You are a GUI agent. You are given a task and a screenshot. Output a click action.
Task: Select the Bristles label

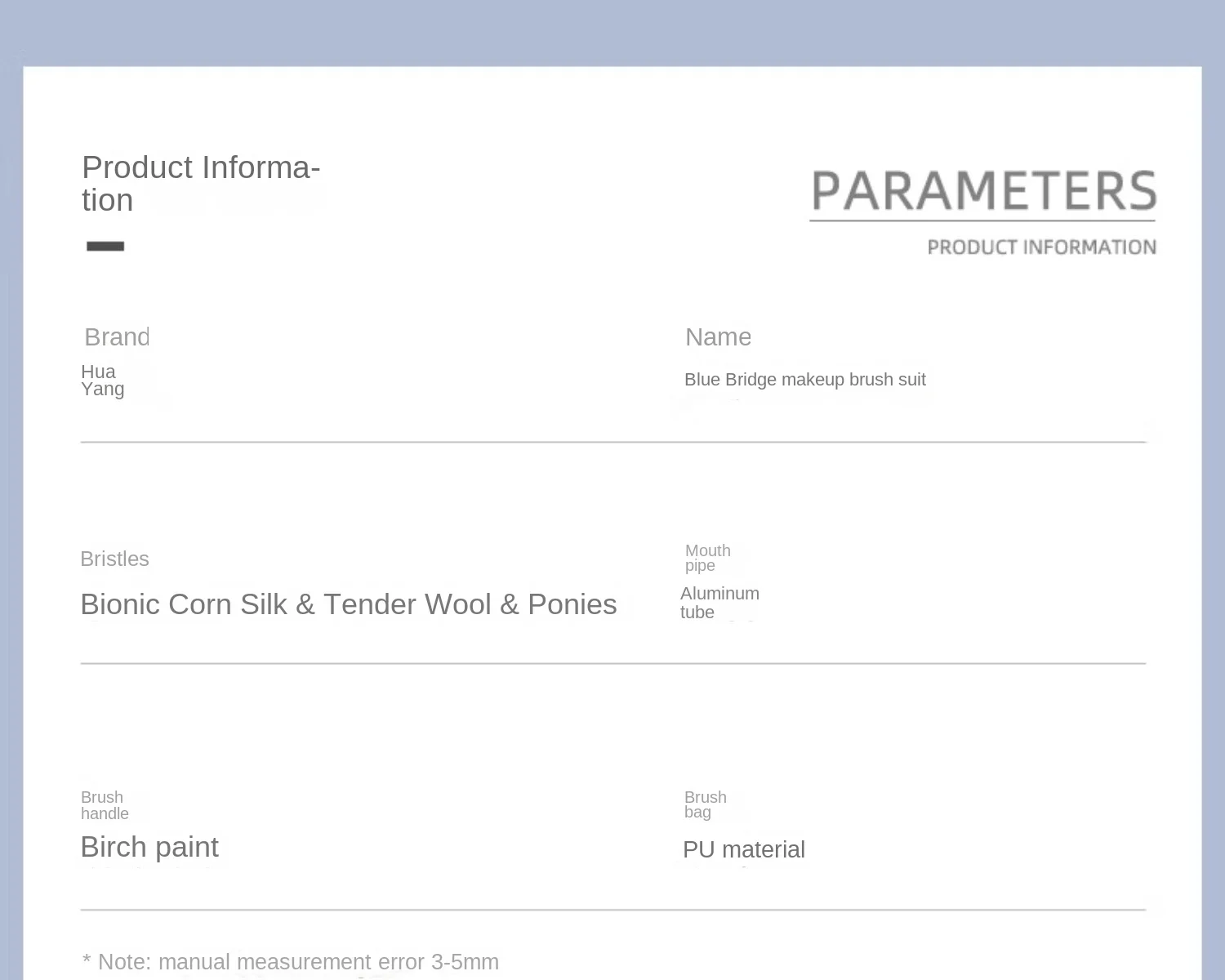[114, 559]
